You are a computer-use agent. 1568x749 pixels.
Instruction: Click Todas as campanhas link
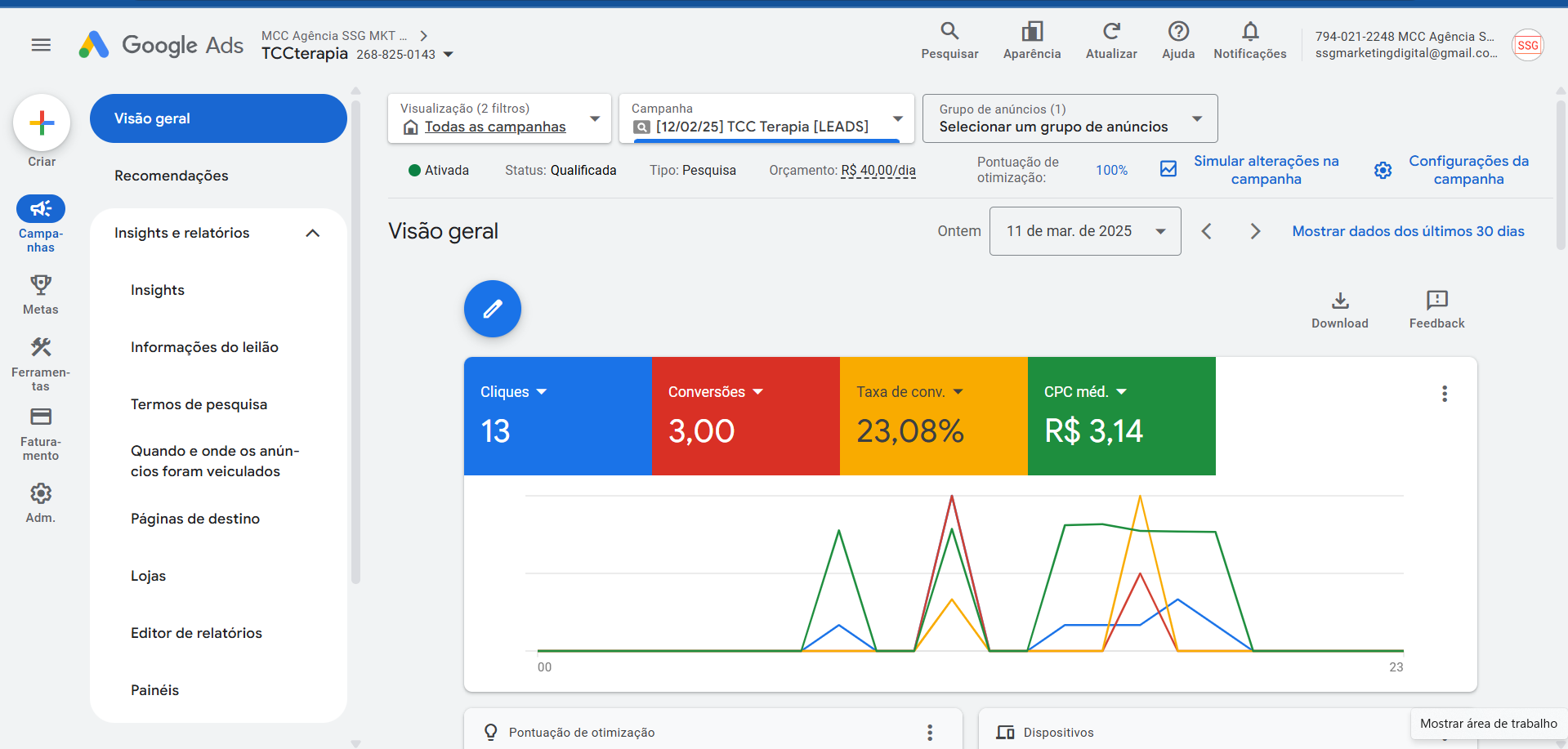point(495,127)
